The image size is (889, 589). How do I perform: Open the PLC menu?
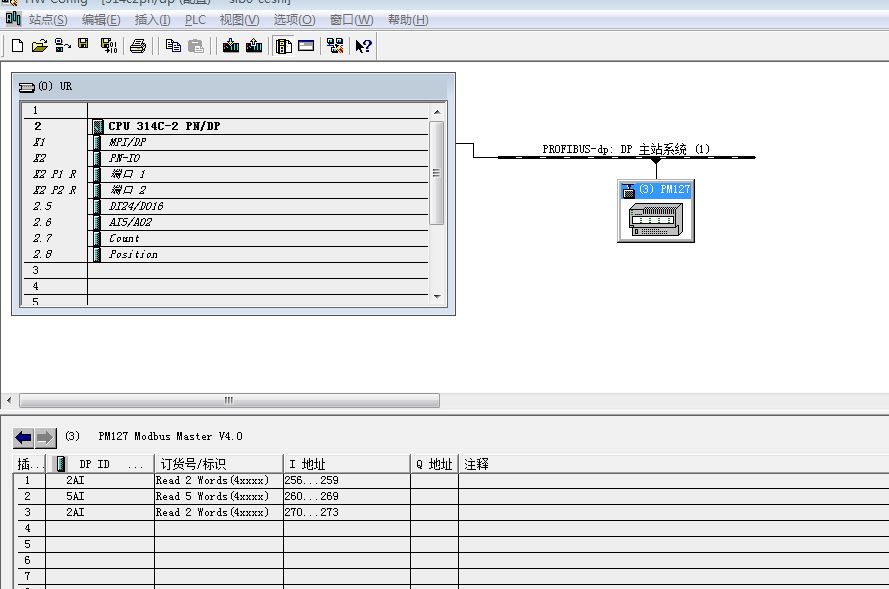(x=195, y=20)
